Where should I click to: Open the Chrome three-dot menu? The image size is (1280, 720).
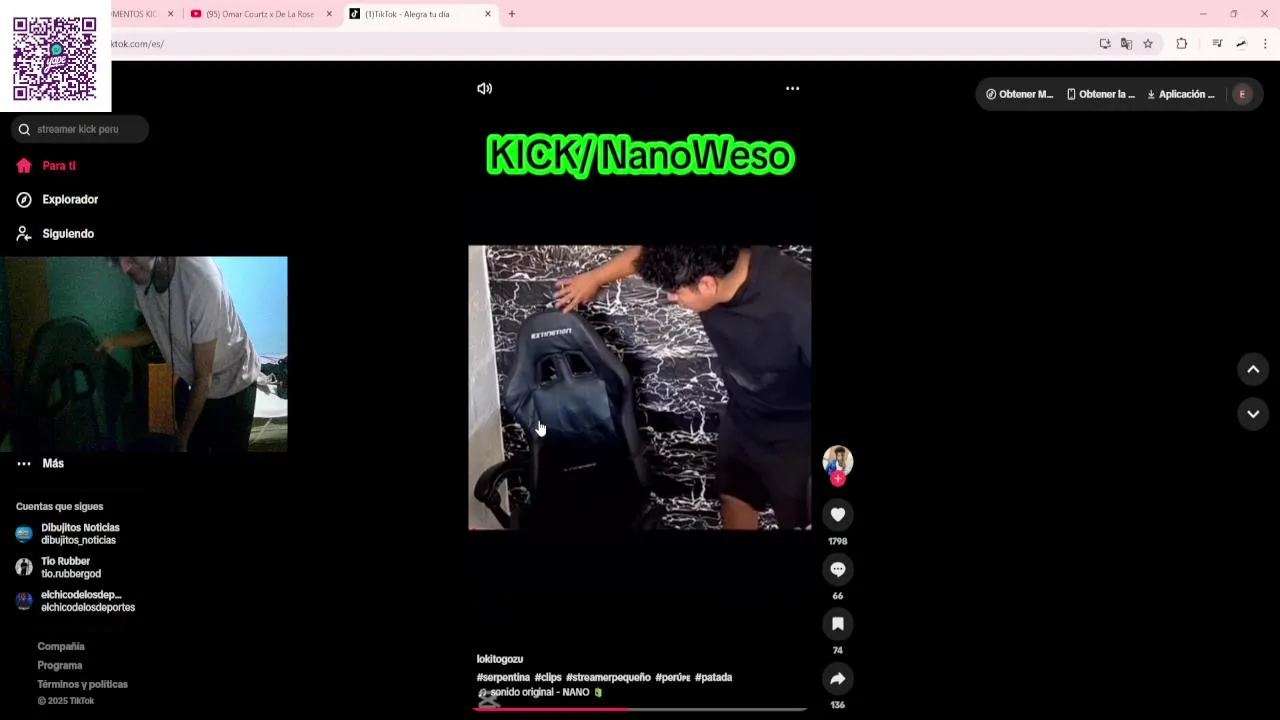(x=1265, y=43)
